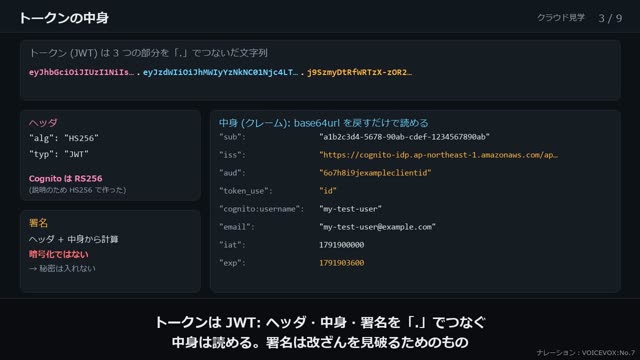Click the blue token part eyJzdWIiOiJhMWIy…

point(220,72)
